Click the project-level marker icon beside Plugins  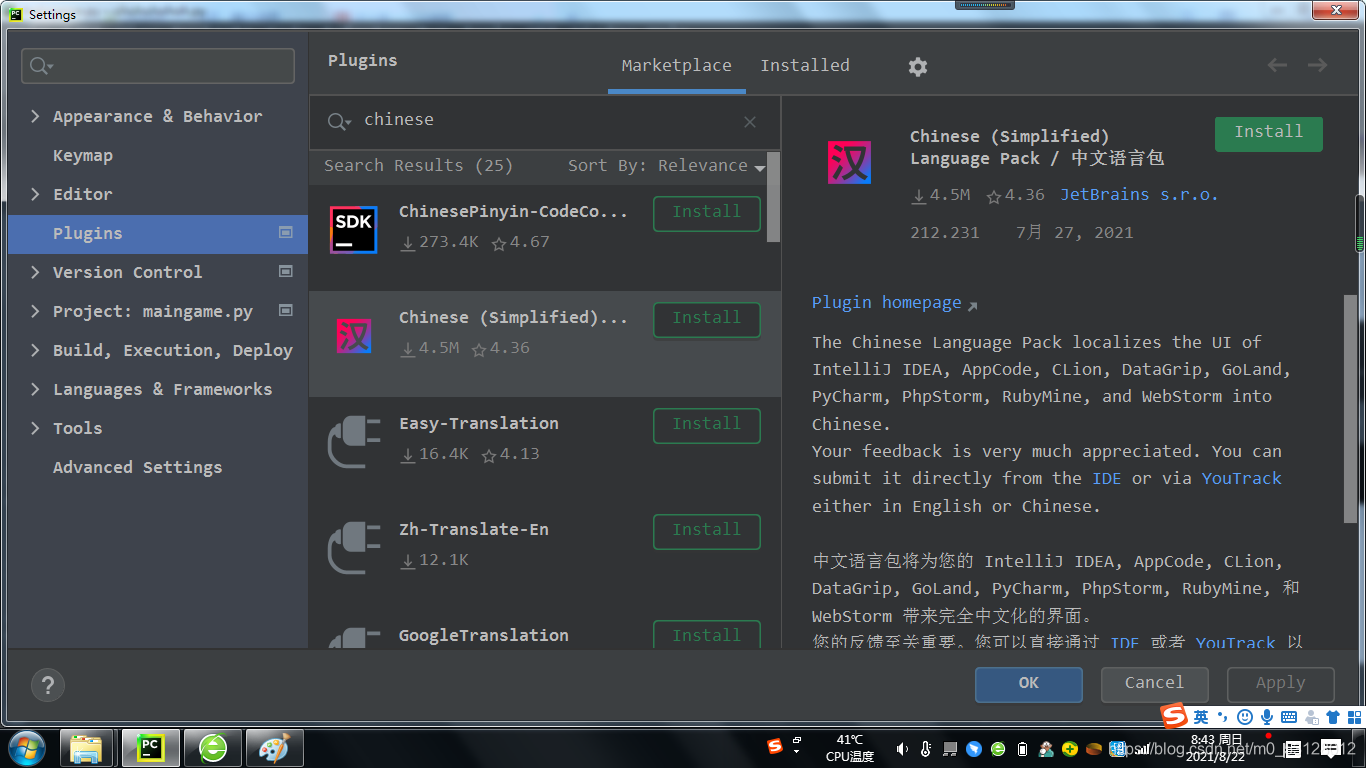pyautogui.click(x=286, y=232)
